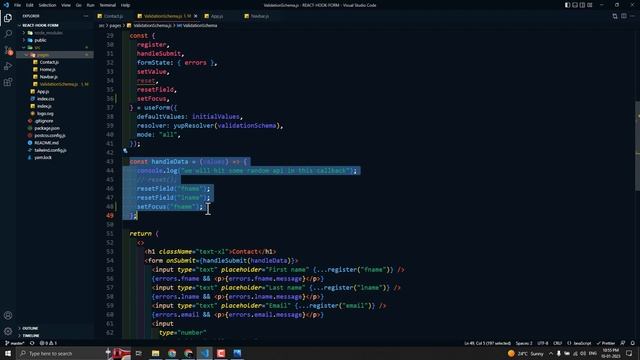This screenshot has width=640, height=360.
Task: Toggle secondary side bar layout icon
Action: click(582, 5)
